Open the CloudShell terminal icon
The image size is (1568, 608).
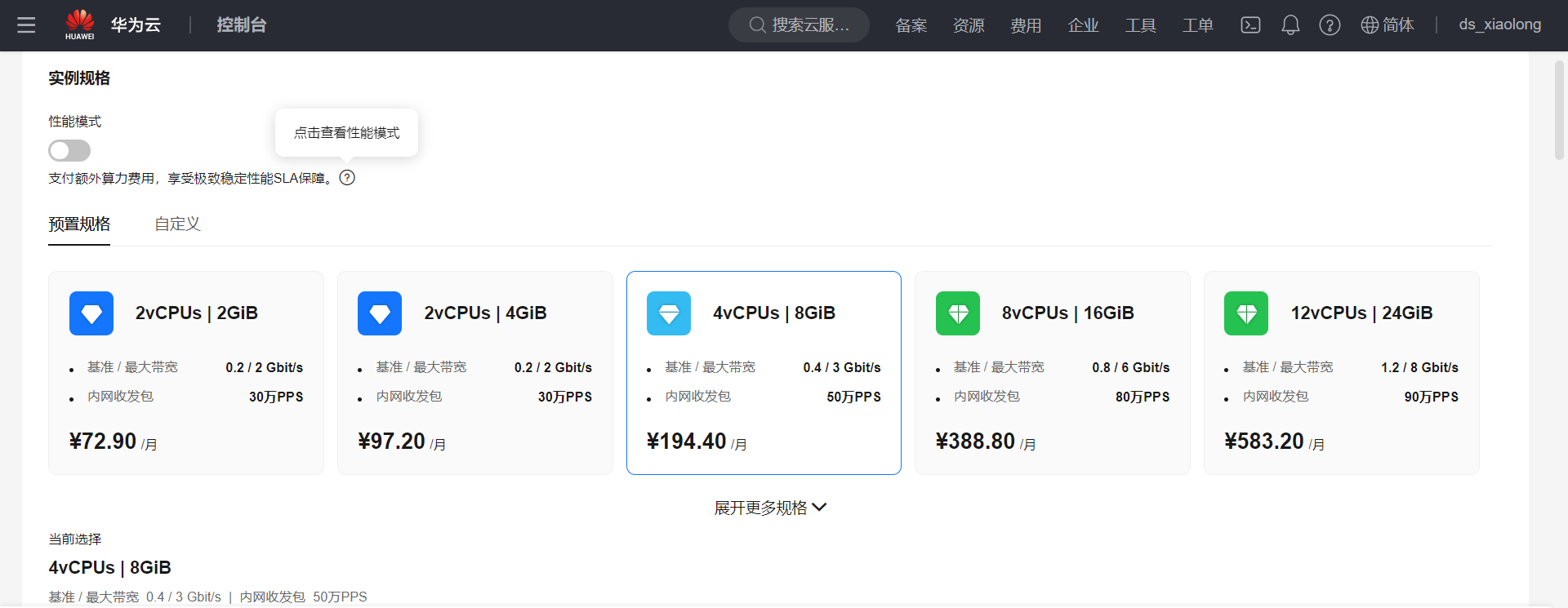pos(1250,25)
